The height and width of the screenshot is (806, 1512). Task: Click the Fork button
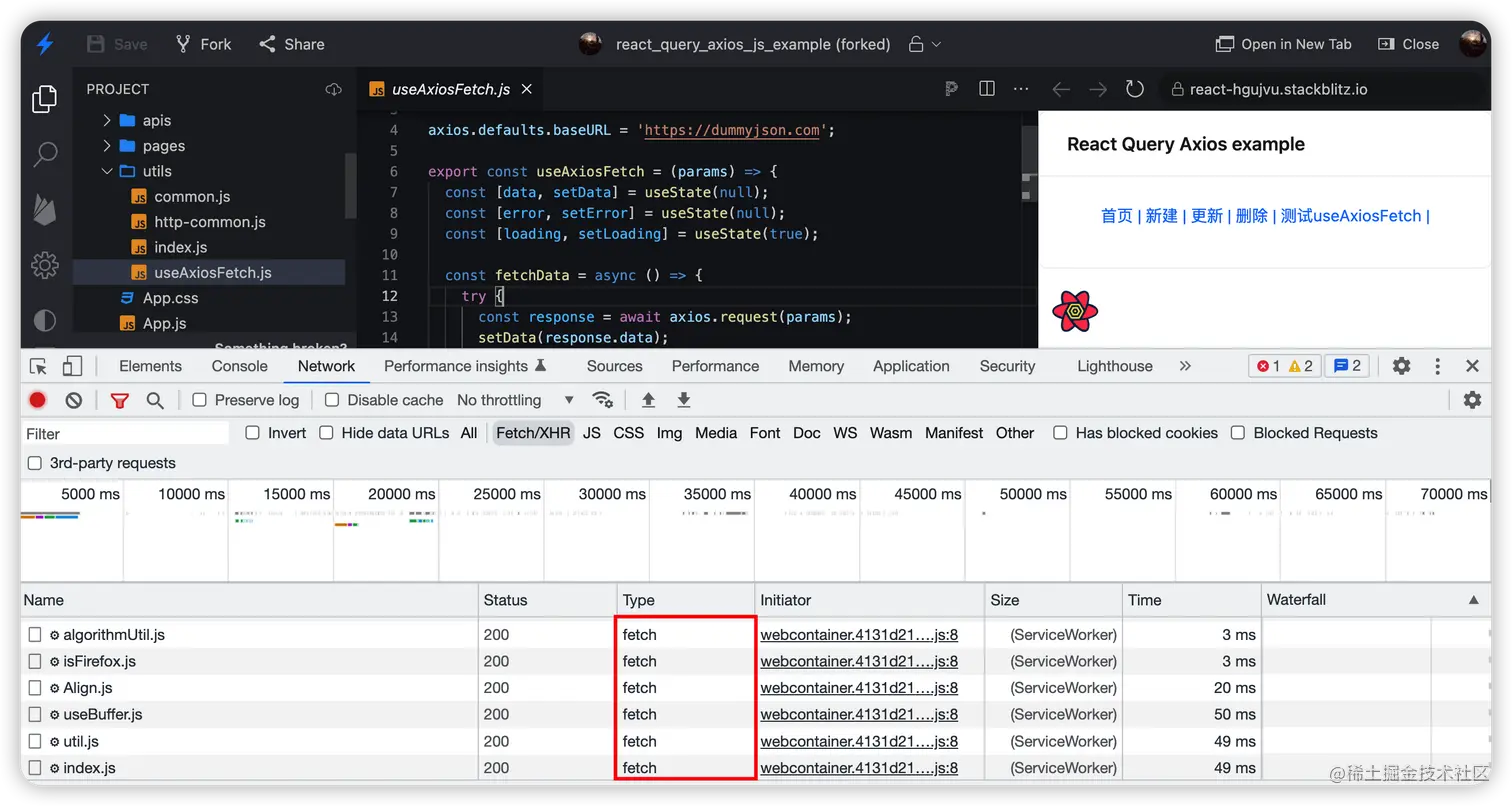203,44
